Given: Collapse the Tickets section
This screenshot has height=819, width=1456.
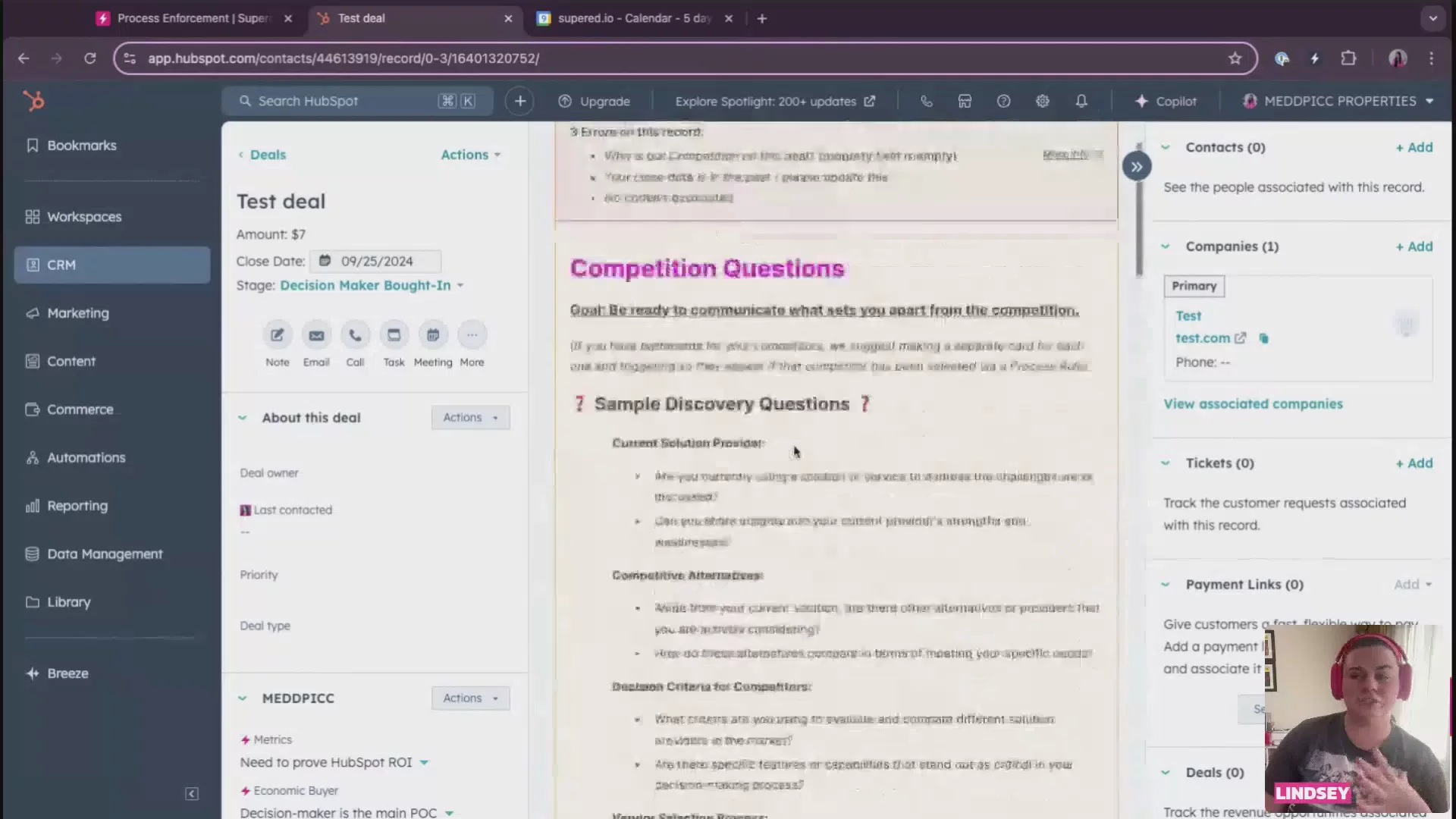Looking at the screenshot, I should [1166, 463].
